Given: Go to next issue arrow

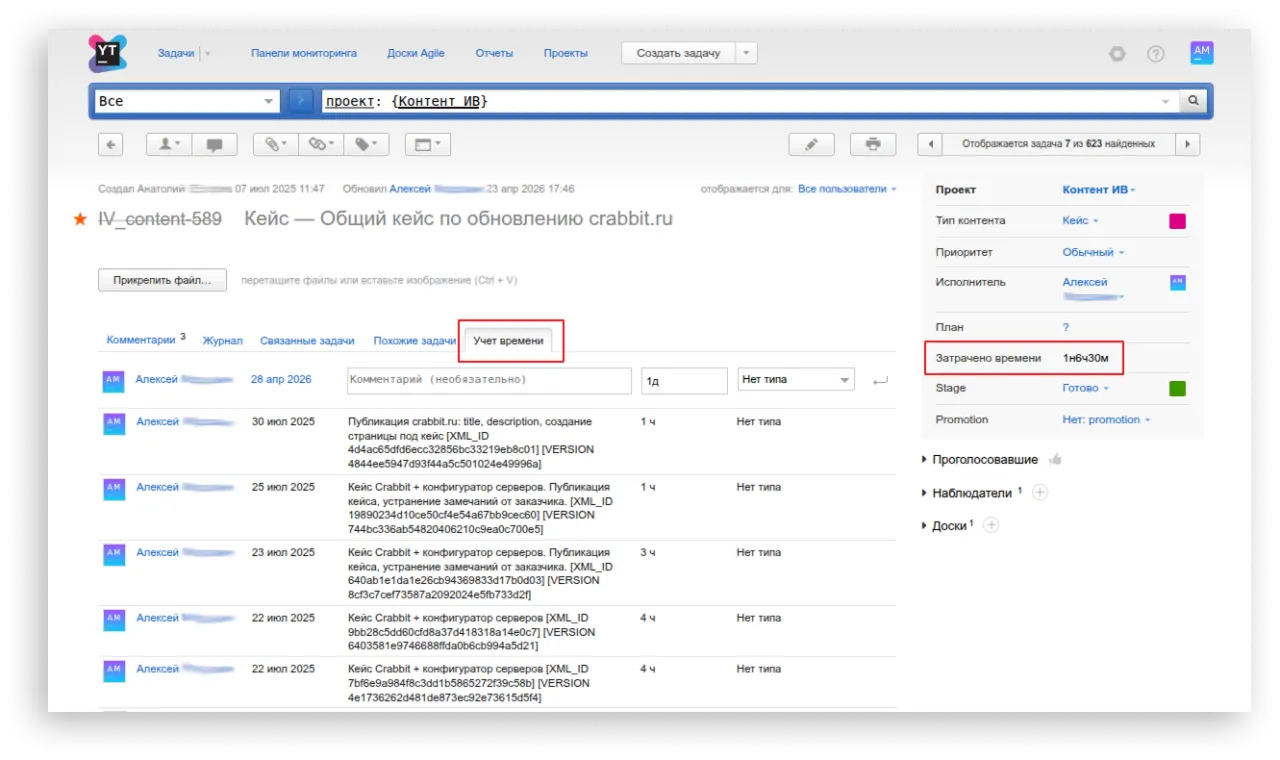Looking at the screenshot, I should (x=1187, y=144).
